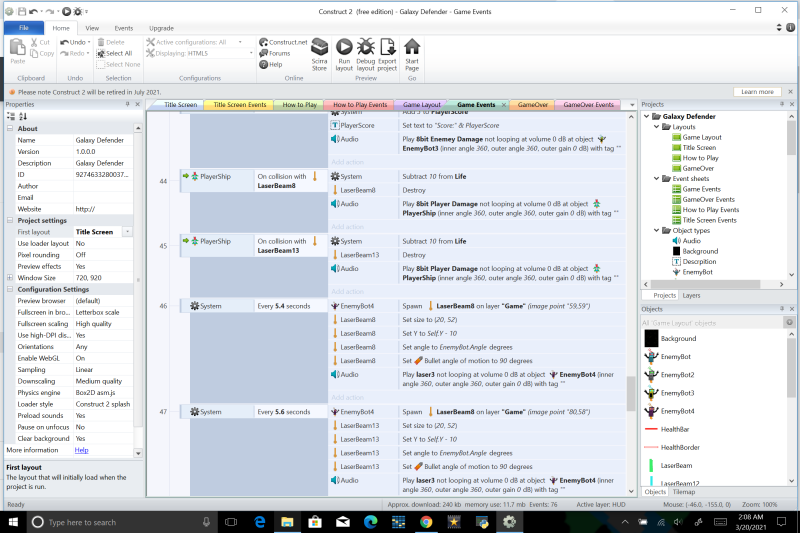The image size is (800, 533).
Task: Collapse the About properties section
Action: (10, 129)
